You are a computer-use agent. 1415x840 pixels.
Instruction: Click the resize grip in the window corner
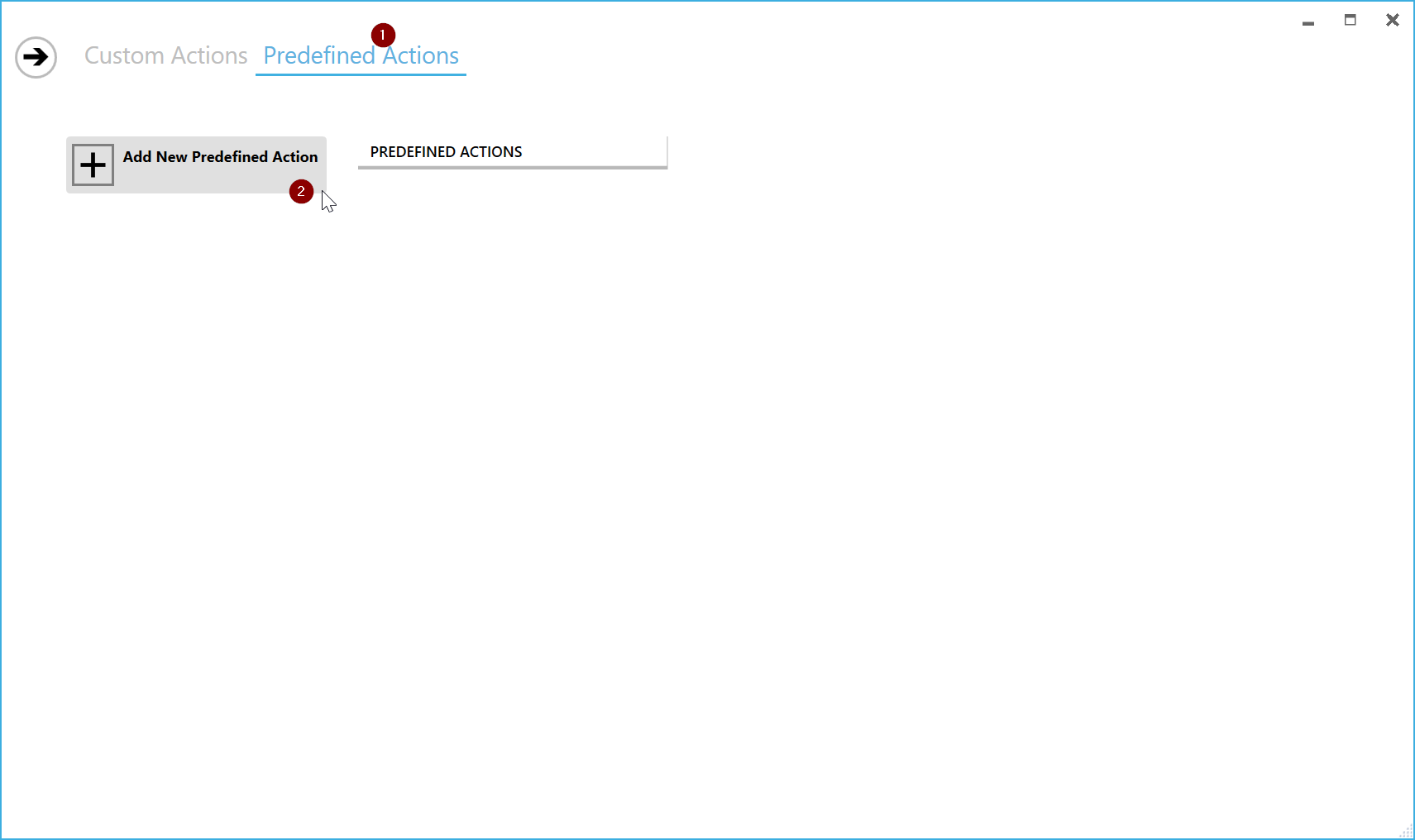pos(1407,831)
